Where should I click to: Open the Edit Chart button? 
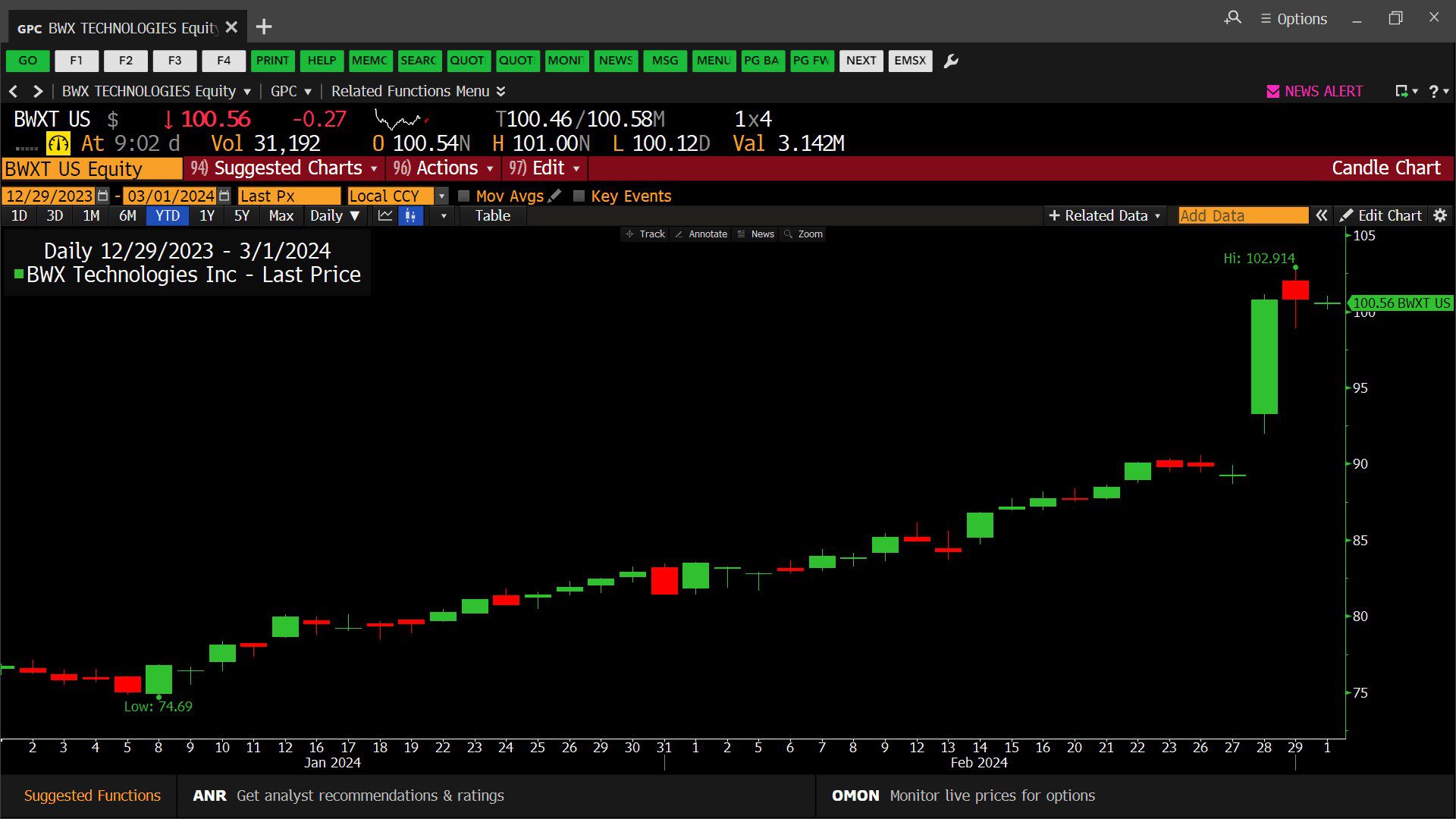(1381, 216)
